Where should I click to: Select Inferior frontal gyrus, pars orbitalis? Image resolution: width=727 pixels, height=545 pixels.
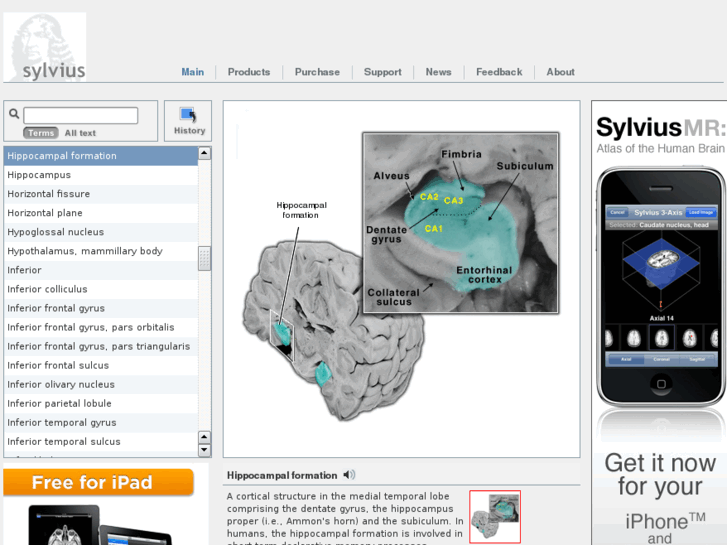tap(101, 327)
